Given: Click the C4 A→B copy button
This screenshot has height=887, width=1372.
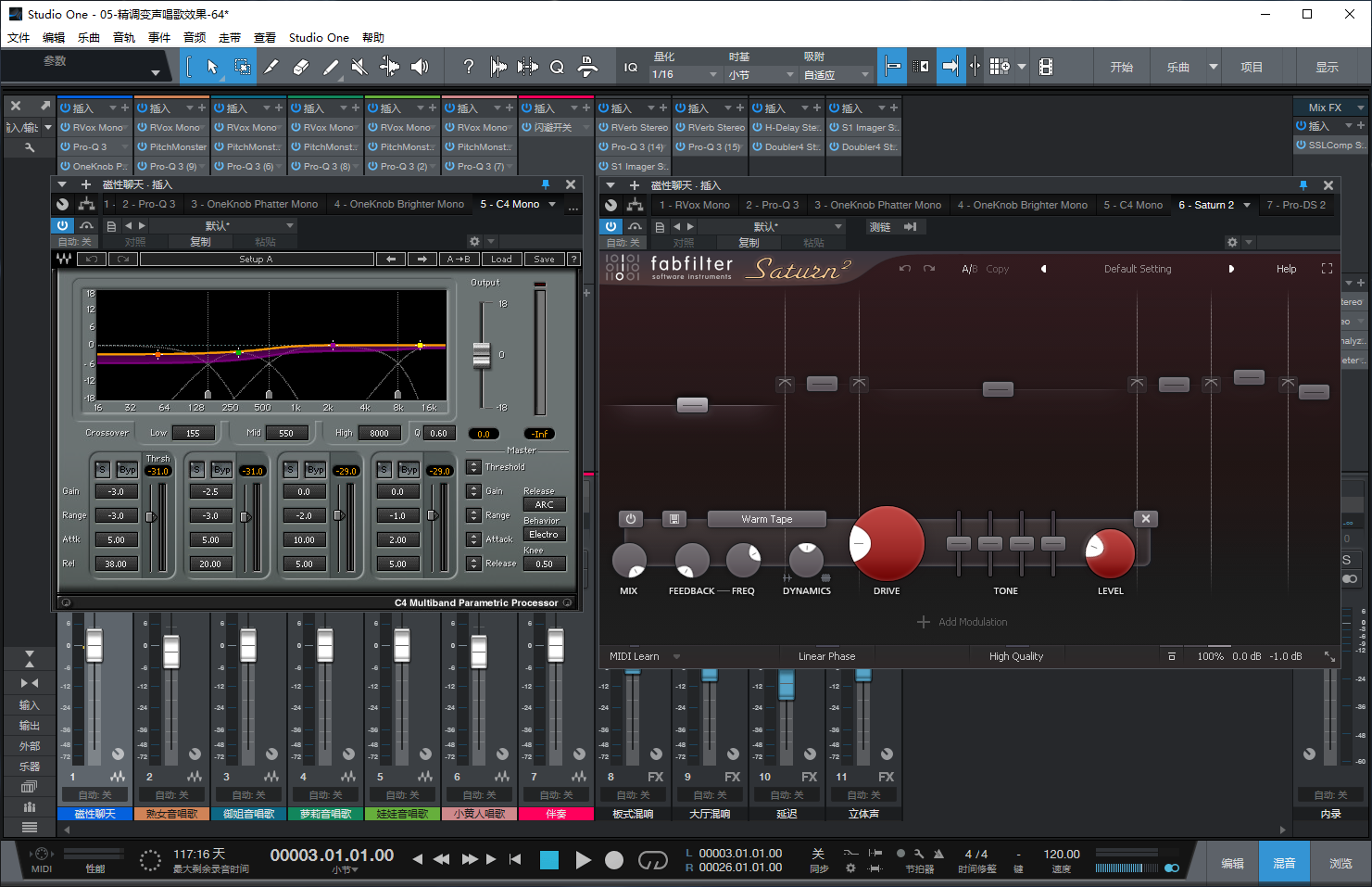Looking at the screenshot, I should [458, 260].
